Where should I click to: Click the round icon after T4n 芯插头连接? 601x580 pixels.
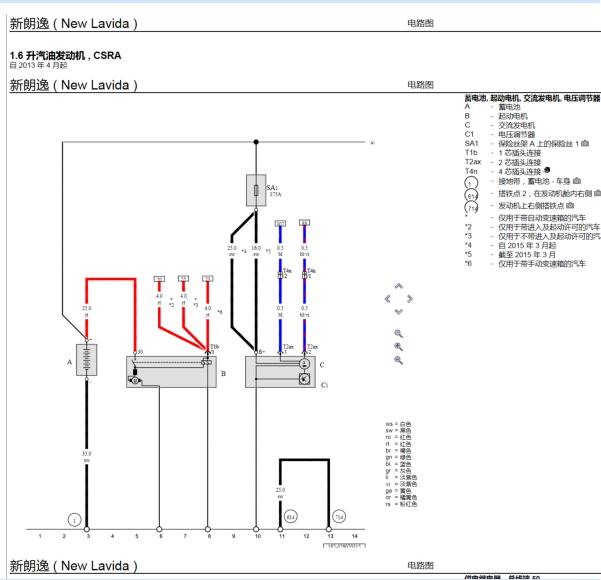point(547,170)
